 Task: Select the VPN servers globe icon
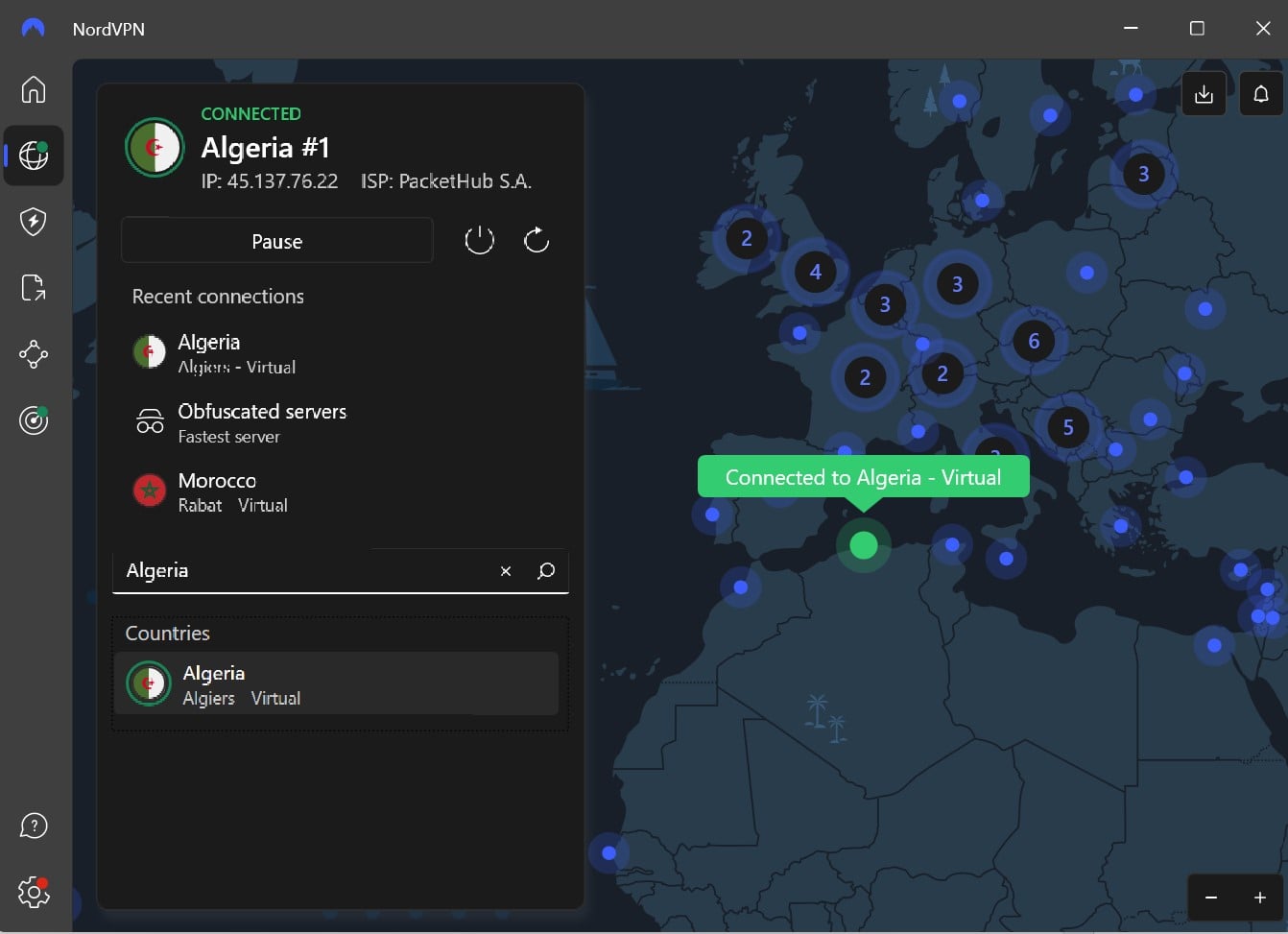[x=34, y=156]
